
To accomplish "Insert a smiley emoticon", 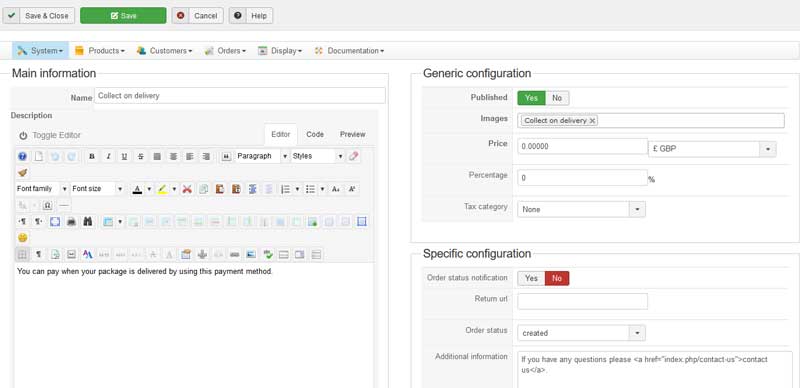I will [x=22, y=238].
